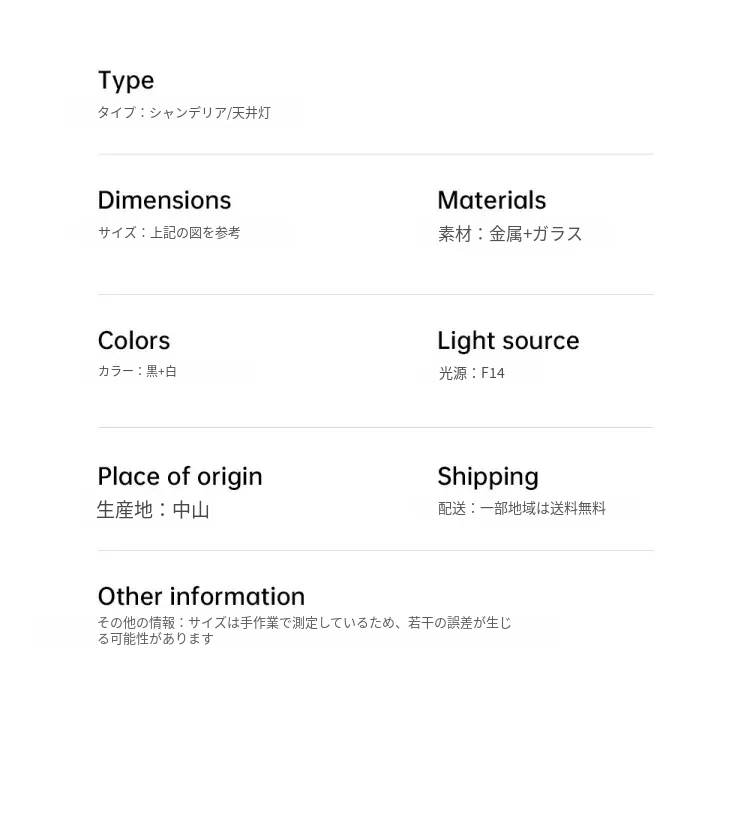This screenshot has width=750, height=839.
Task: Select the サイズ：上記の図を参考 text
Action: coord(169,233)
